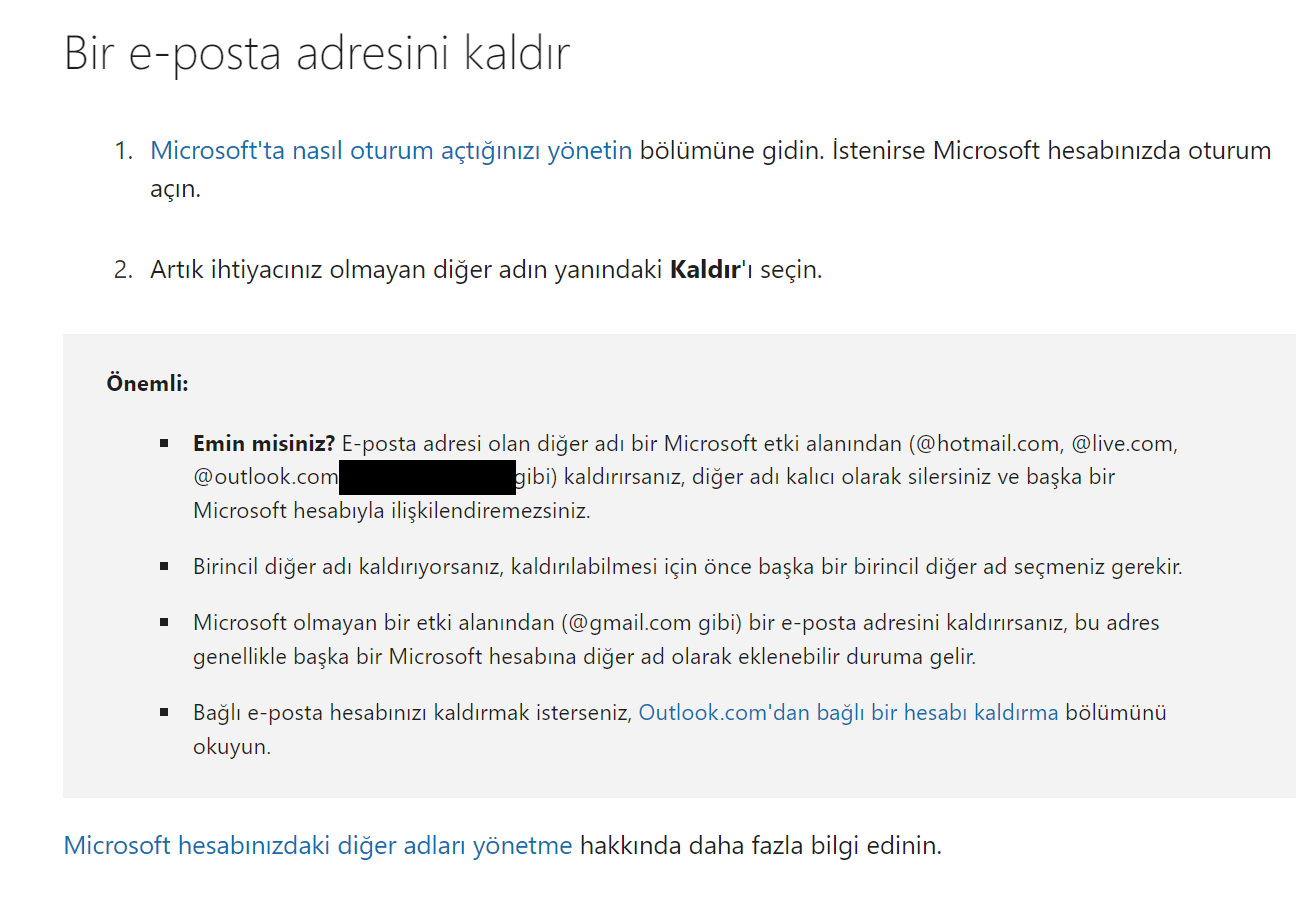1305x912 pixels.
Task: Open the Microsoft hesabınızdaki diğer adları yönetme link
Action: [x=316, y=845]
